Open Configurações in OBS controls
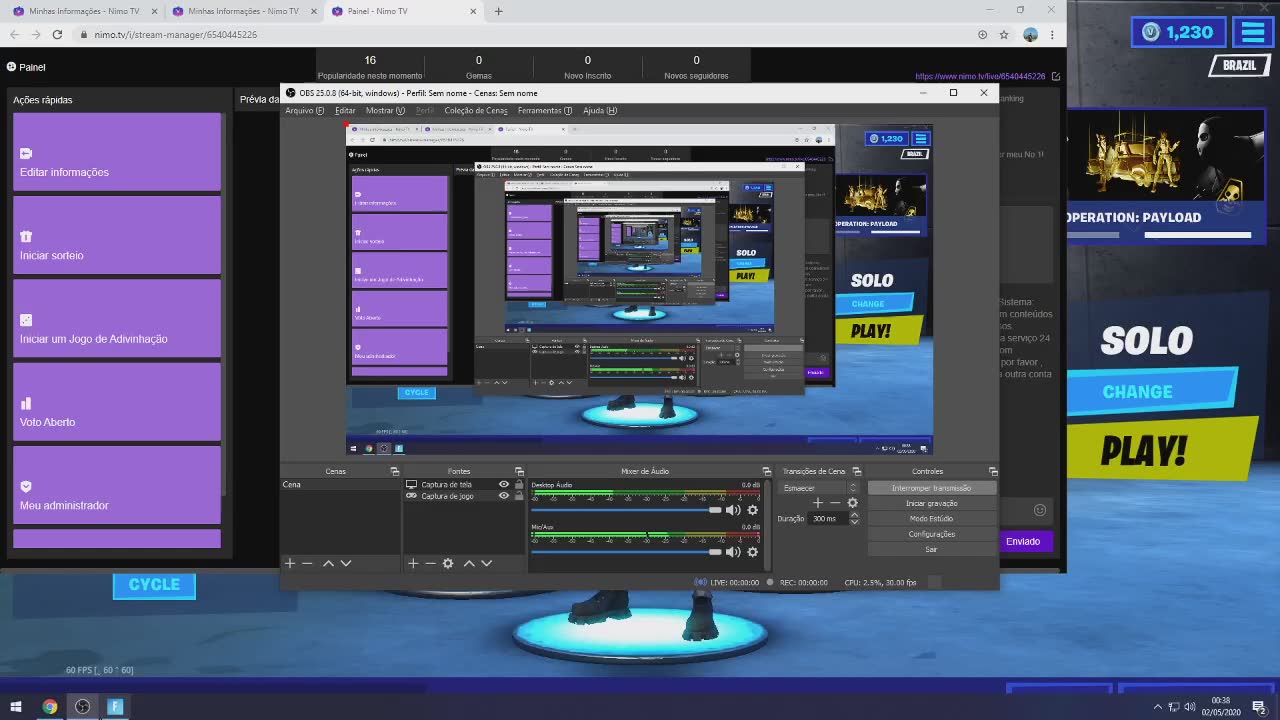Viewport: 1280px width, 720px height. (931, 534)
